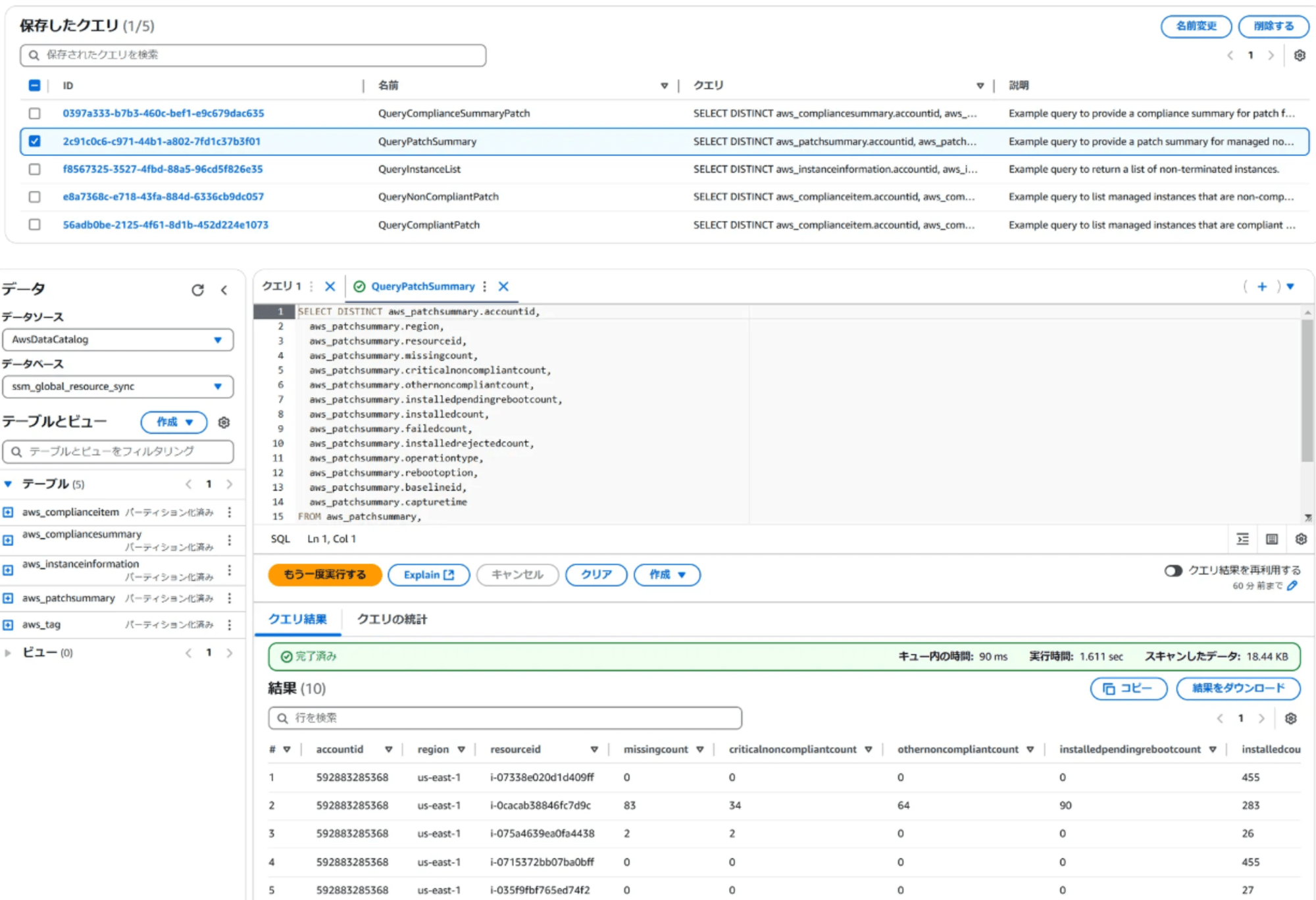Open the Explain link button
This screenshot has width=1316, height=900.
pyautogui.click(x=429, y=574)
